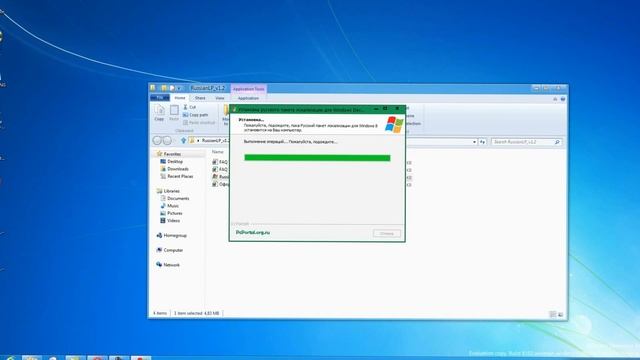Click the new folder icon in the quick access toolbar

(x=164, y=88)
